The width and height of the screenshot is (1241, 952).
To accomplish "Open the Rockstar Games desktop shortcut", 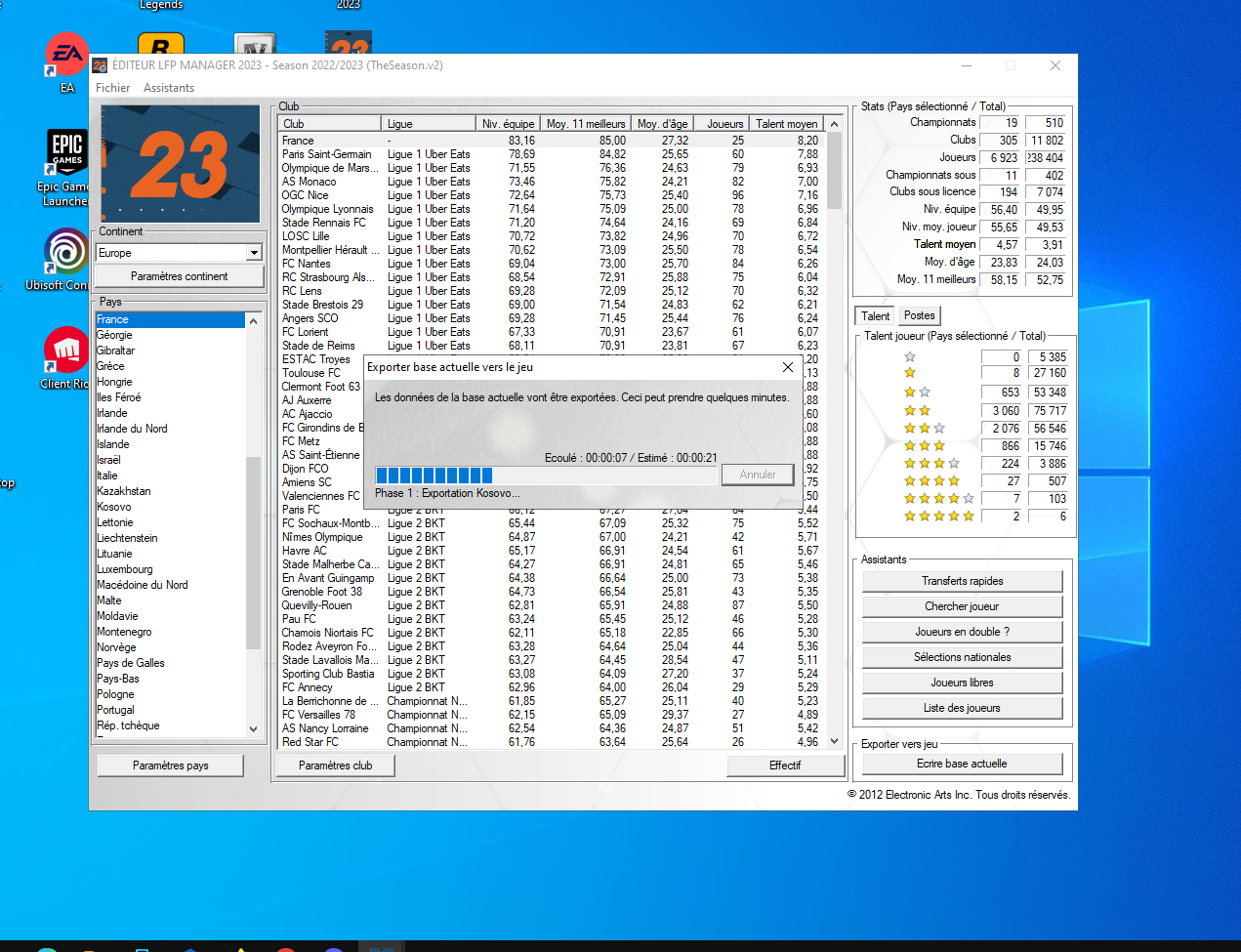I will point(161,44).
